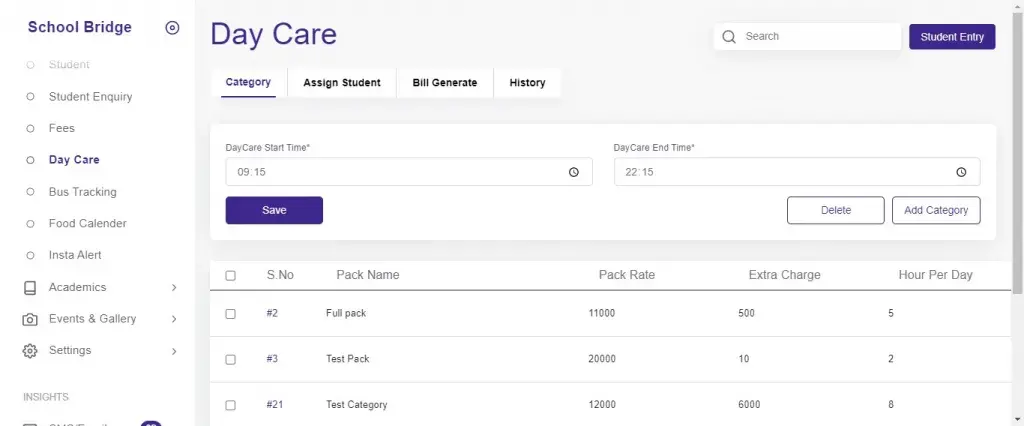This screenshot has height=426, width=1024.
Task: Click the S.No column header
Action: (280, 275)
